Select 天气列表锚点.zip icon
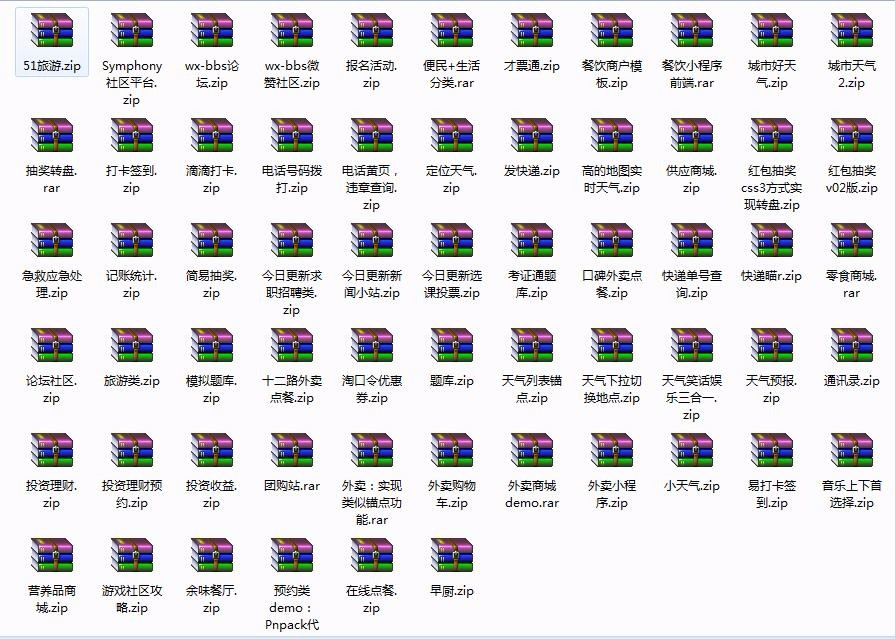This screenshot has height=639, width=895. pyautogui.click(x=531, y=345)
